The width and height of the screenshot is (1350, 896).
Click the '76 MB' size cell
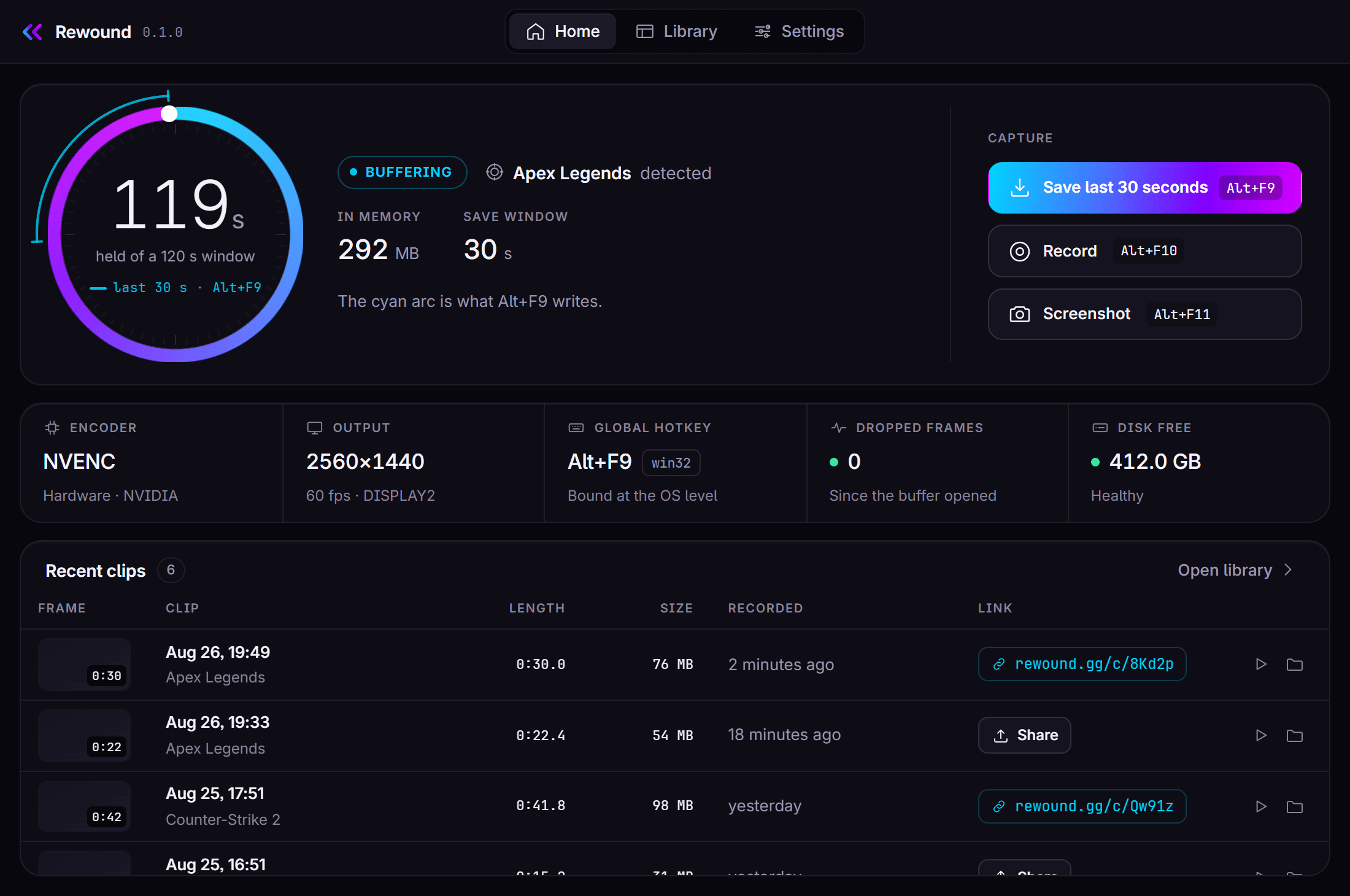673,665
